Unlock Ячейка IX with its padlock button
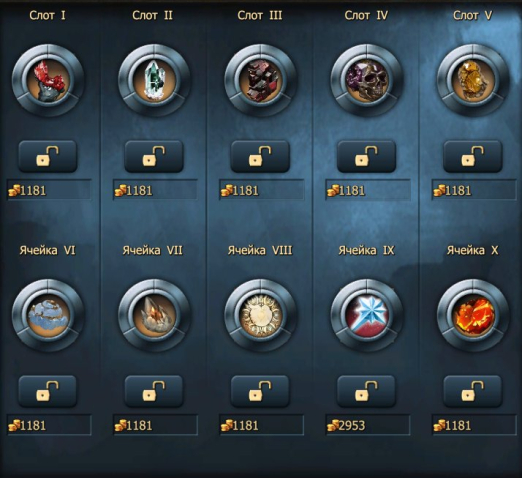 pos(366,391)
